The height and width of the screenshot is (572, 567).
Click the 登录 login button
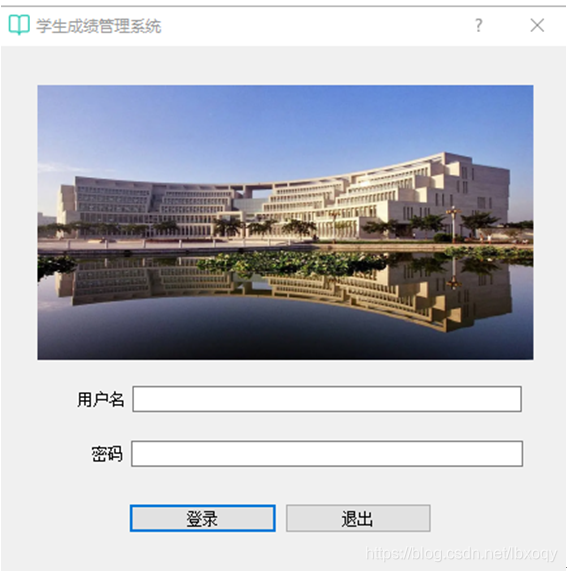pyautogui.click(x=202, y=518)
